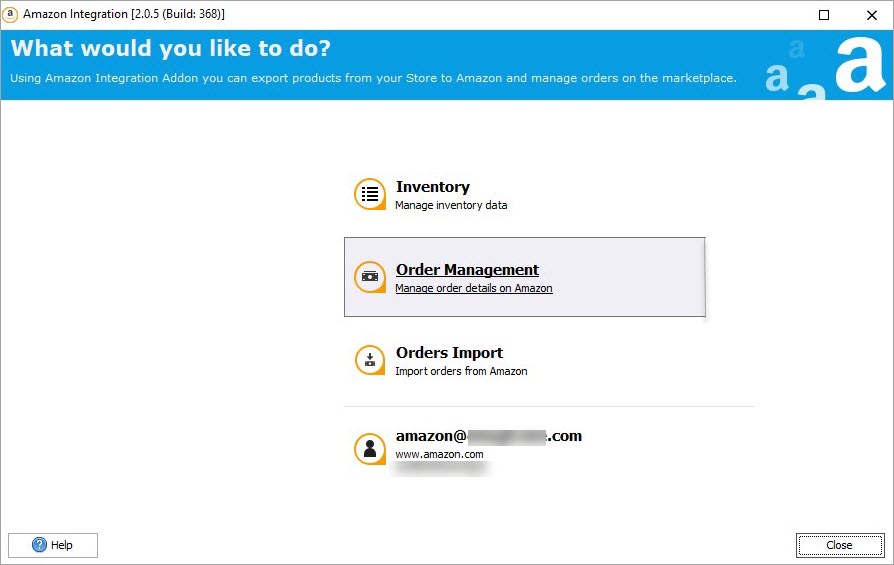Click the blue question mark Help icon
The image size is (894, 565).
coord(39,545)
